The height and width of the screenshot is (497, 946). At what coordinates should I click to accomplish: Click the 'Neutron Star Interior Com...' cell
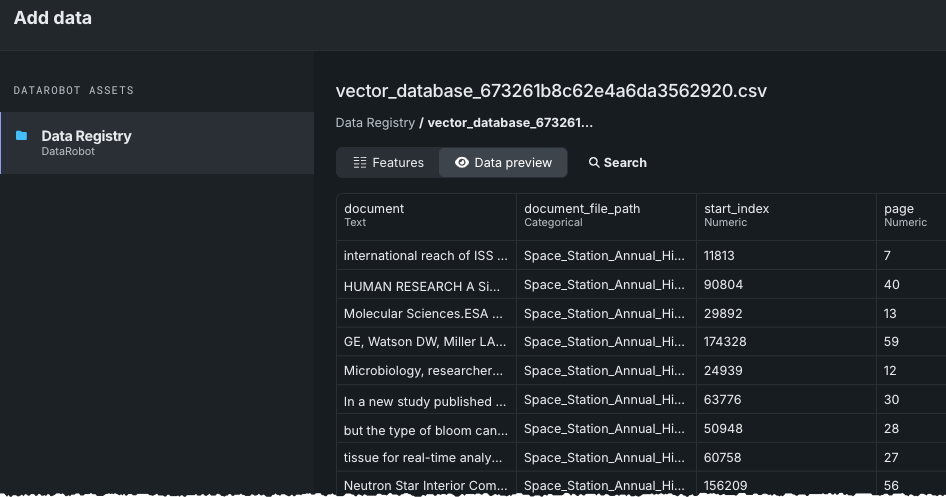(x=426, y=486)
